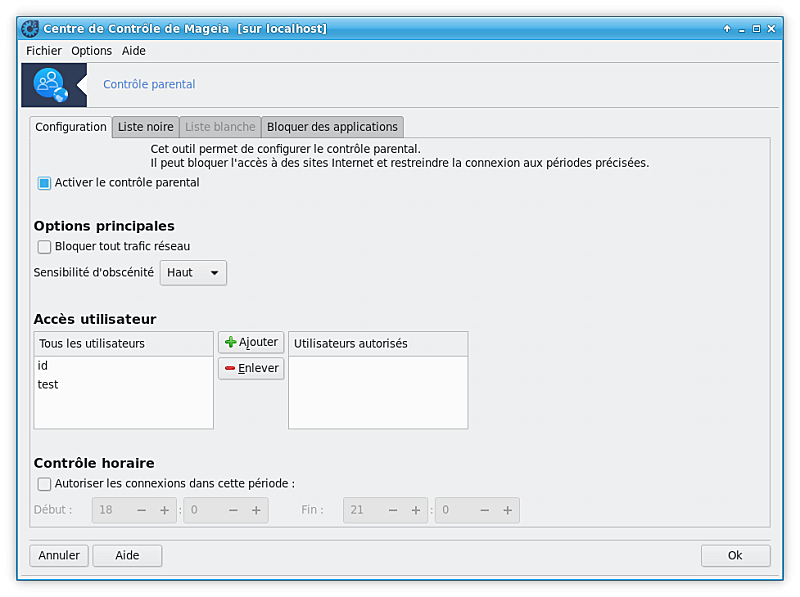Open the Bloquer des applications tab
This screenshot has width=800, height=597.
click(332, 127)
